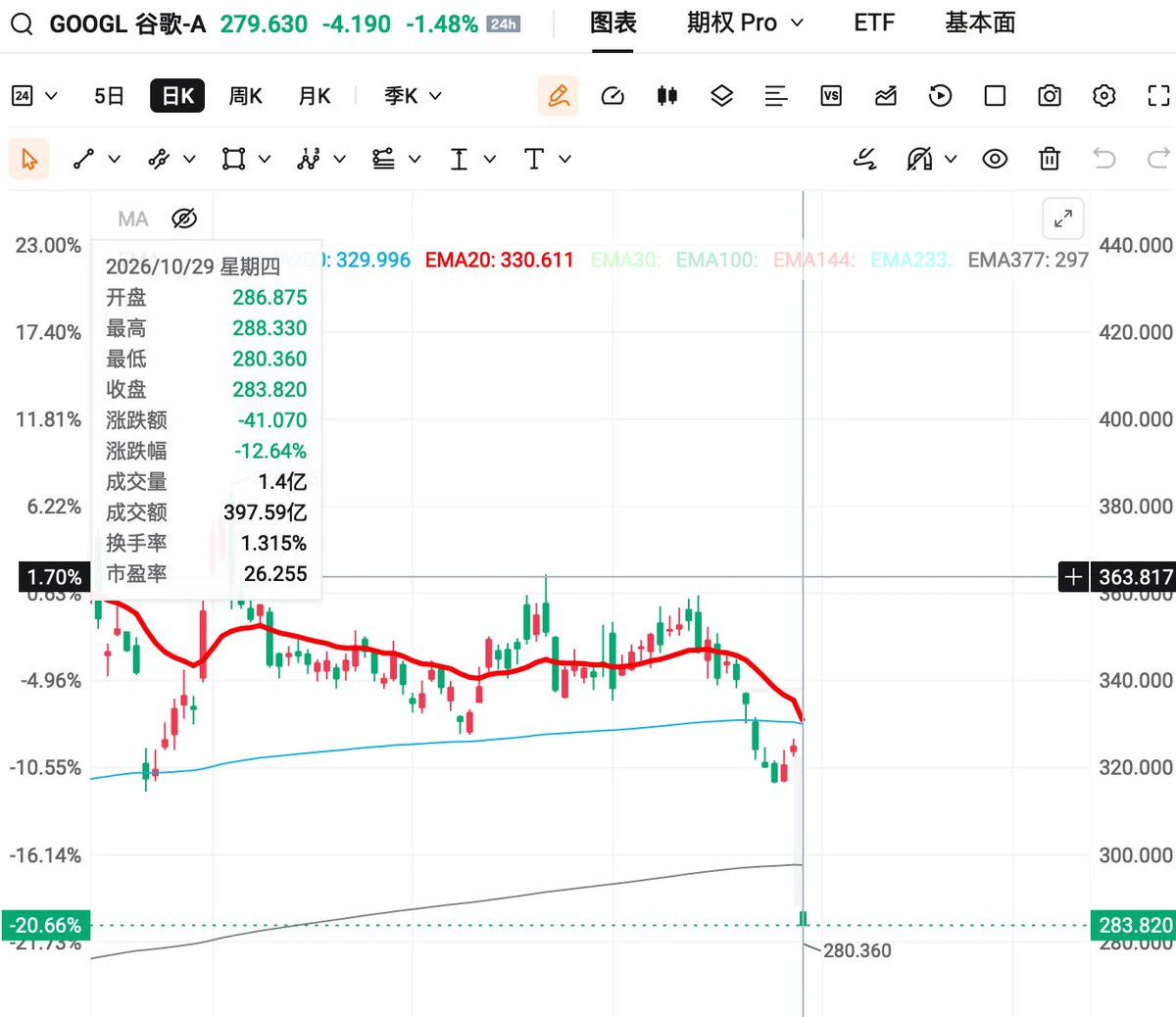Toggle drawings visibility eye in toolbar
The width and height of the screenshot is (1176, 1017).
[x=995, y=159]
